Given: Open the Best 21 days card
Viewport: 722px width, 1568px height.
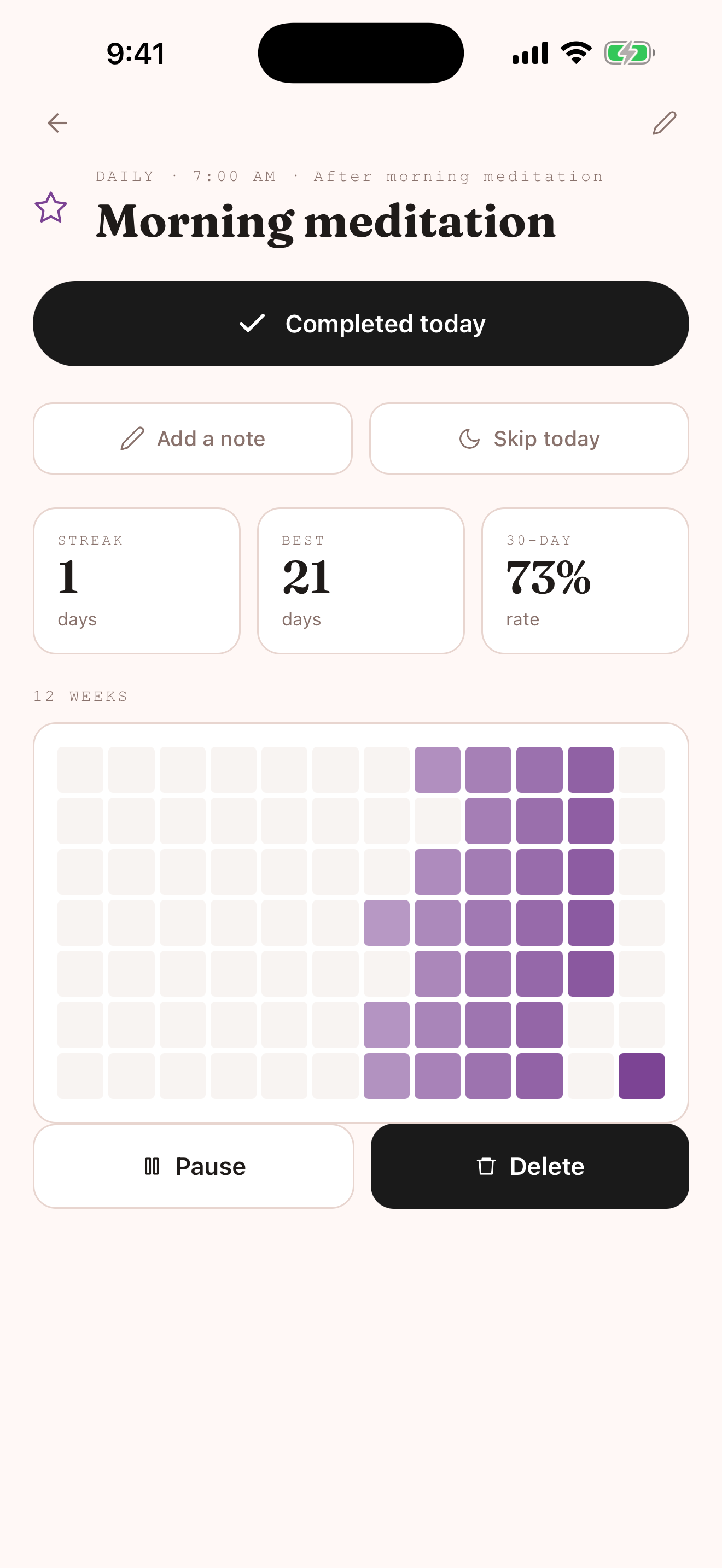Looking at the screenshot, I should click(x=361, y=581).
